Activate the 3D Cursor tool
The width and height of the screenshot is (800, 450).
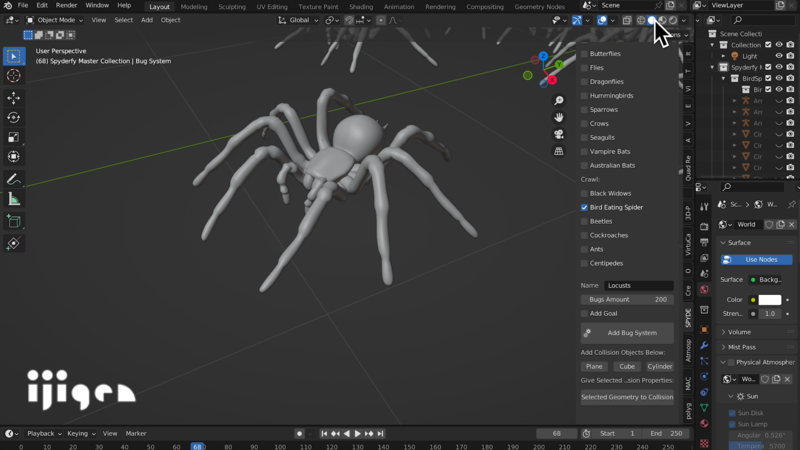pyautogui.click(x=14, y=76)
